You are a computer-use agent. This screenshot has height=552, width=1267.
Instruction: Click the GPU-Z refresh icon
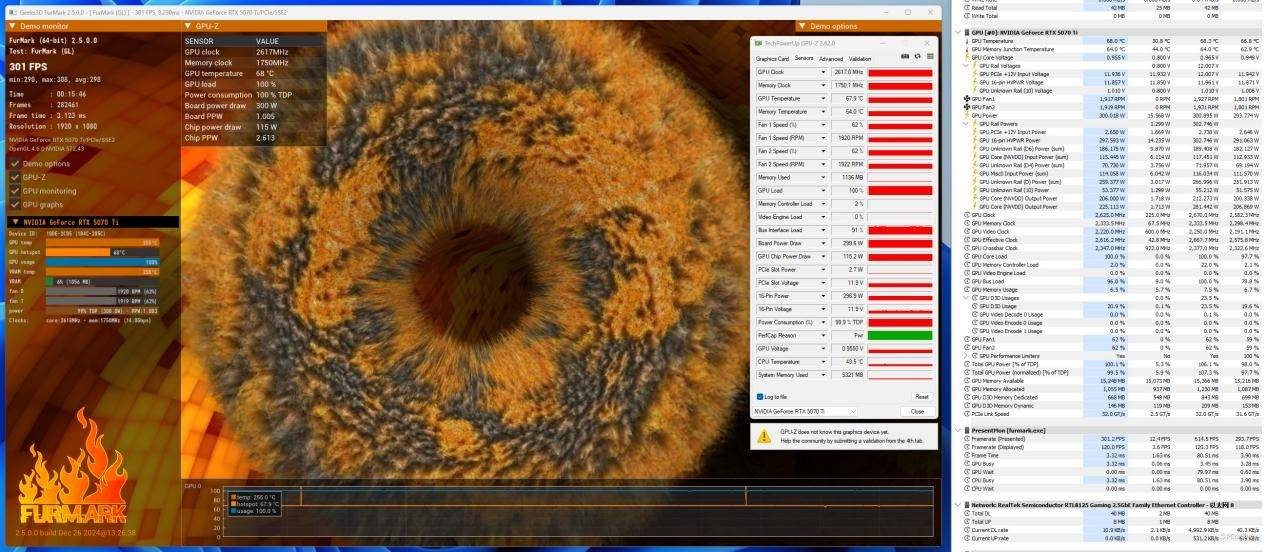(917, 57)
